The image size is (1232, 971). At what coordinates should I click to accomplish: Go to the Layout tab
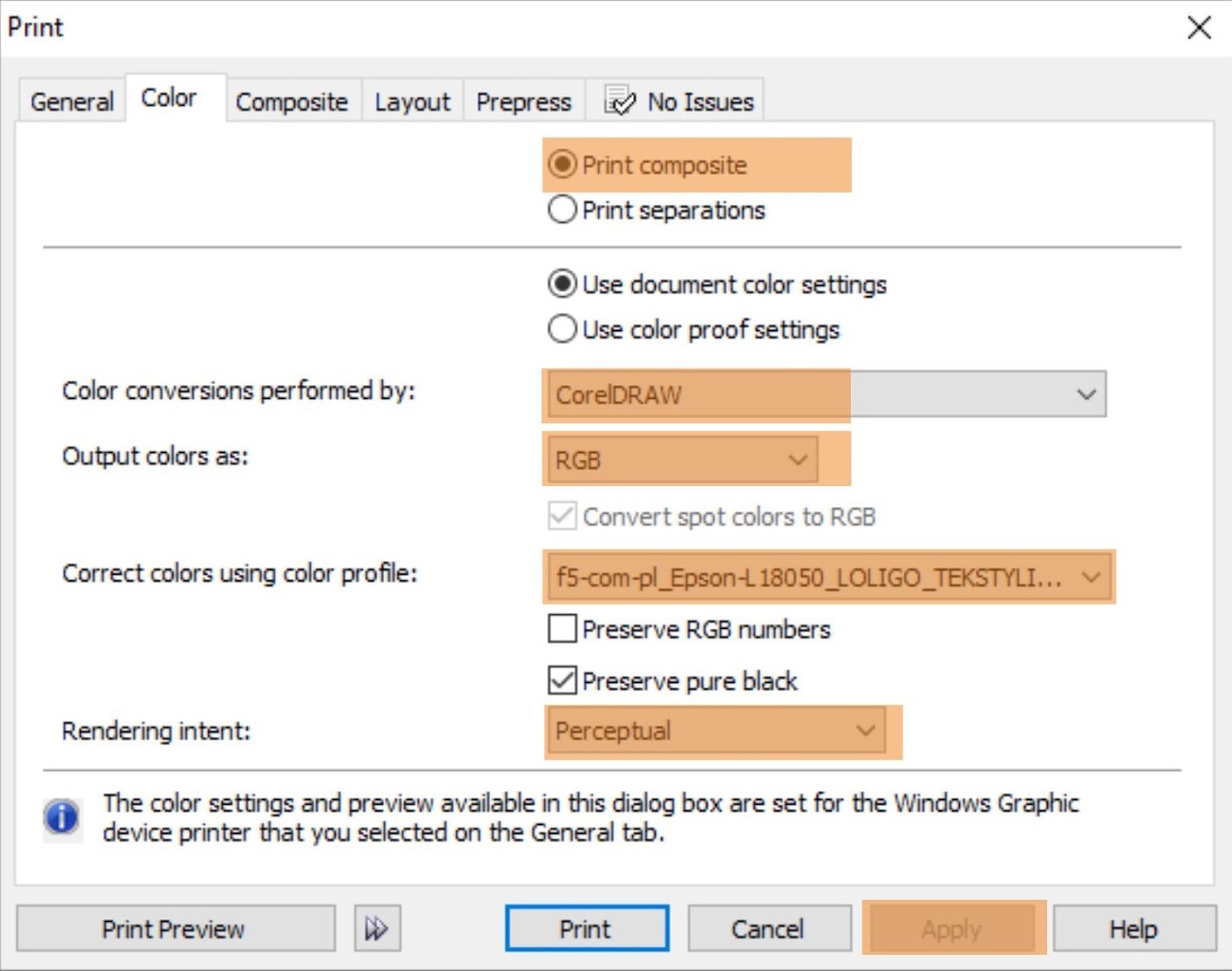(412, 102)
